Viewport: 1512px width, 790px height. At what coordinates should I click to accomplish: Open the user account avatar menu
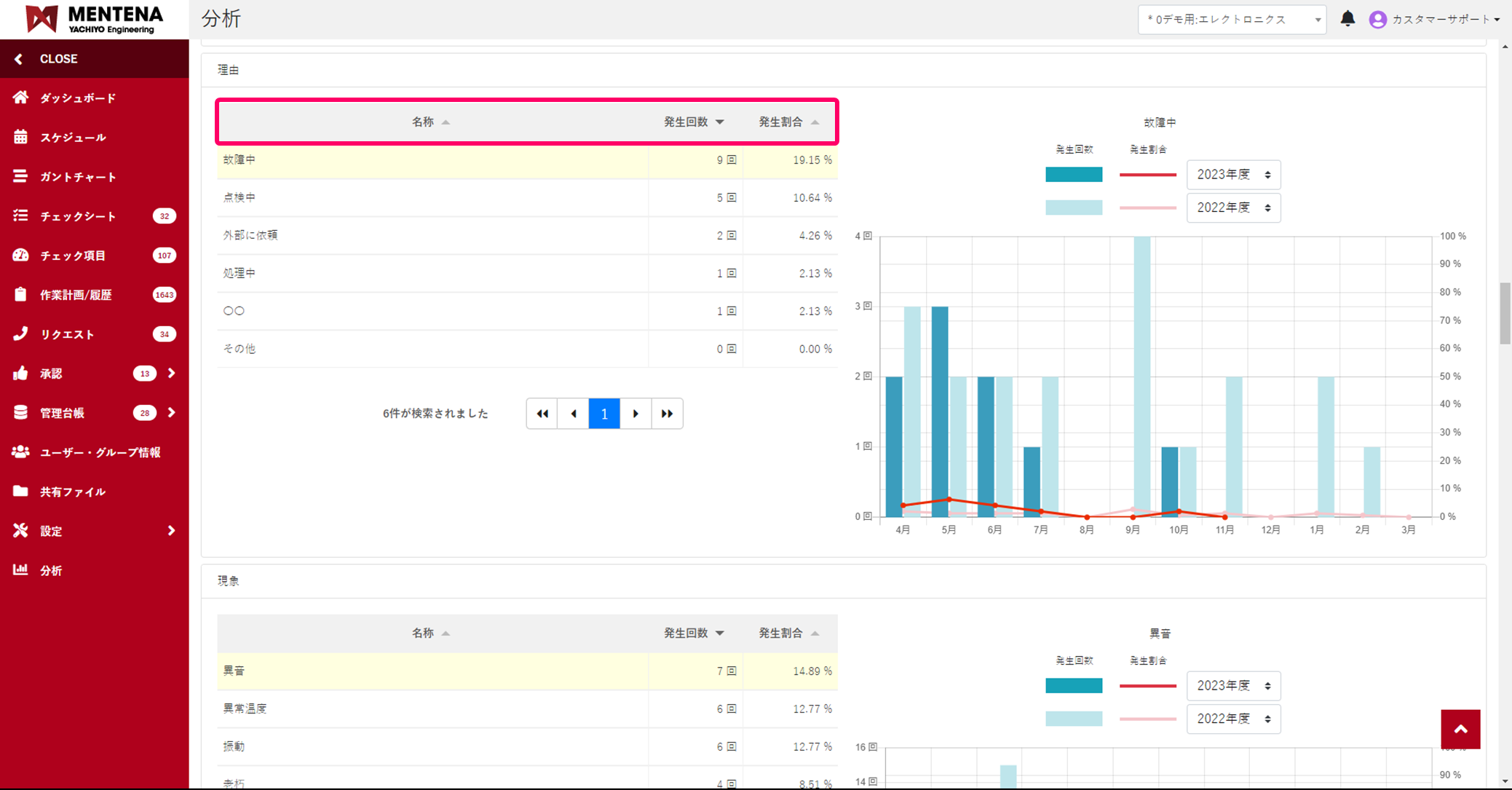(x=1377, y=20)
